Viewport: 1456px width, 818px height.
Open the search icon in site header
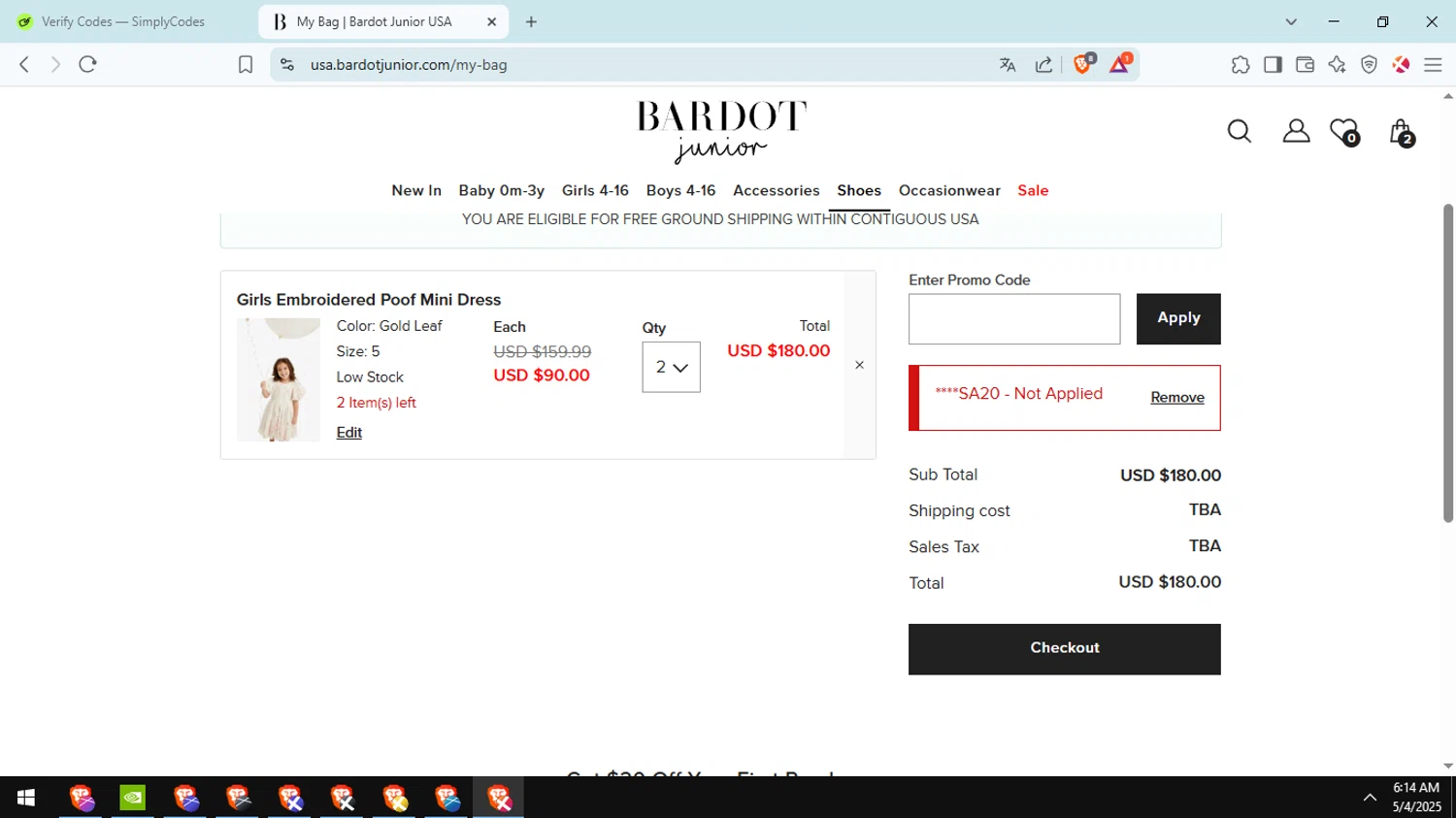[1240, 131]
